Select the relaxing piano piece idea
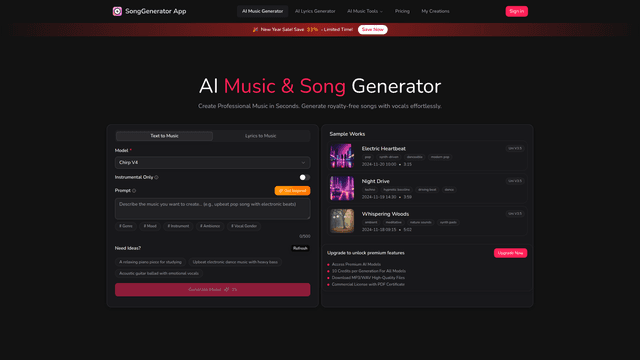Image resolution: width=640 pixels, height=360 pixels. pos(150,262)
